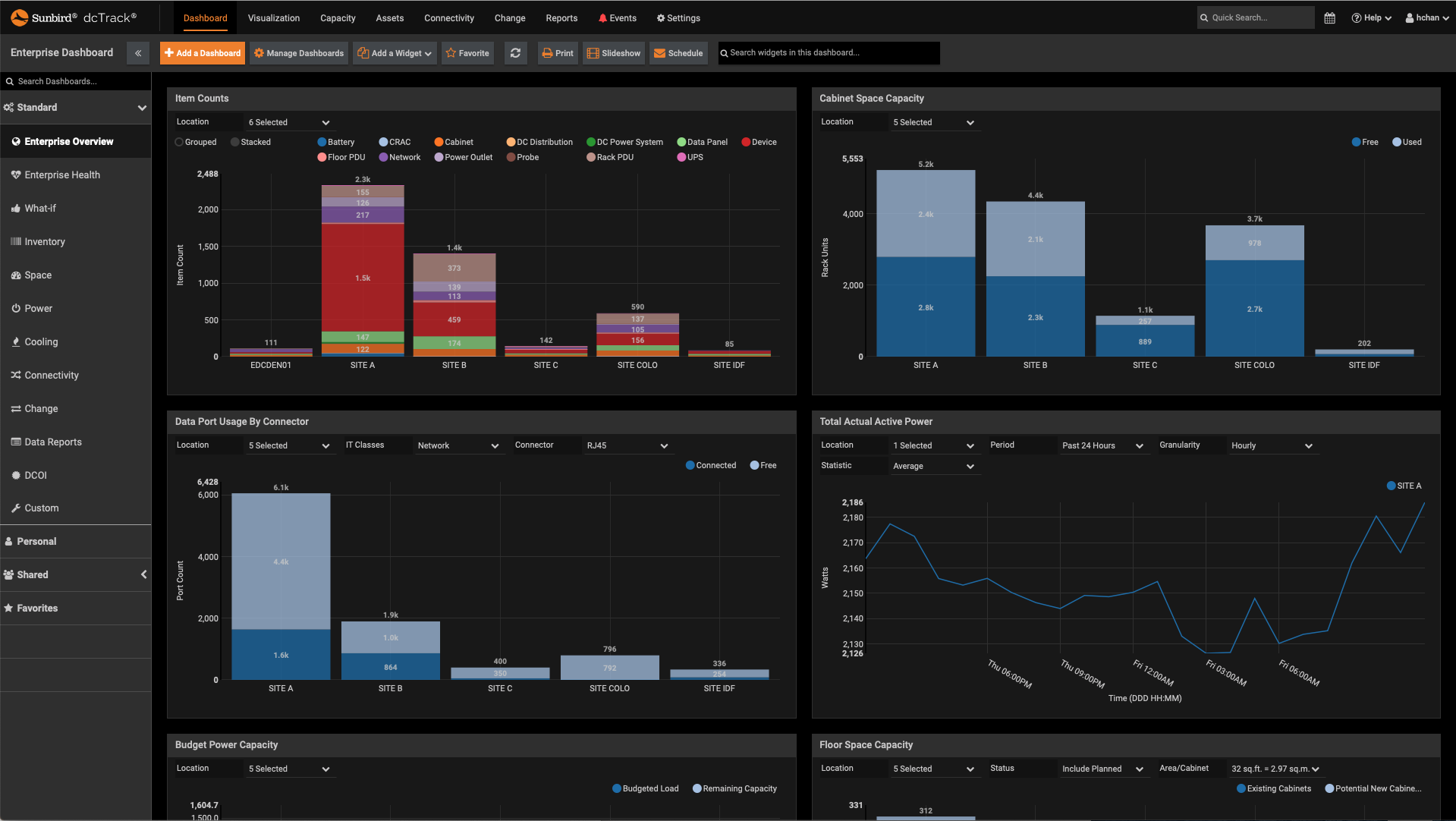Toggle the Free legend in Cabinet Space Capacity
This screenshot has width=1456, height=821.
pos(1364,142)
